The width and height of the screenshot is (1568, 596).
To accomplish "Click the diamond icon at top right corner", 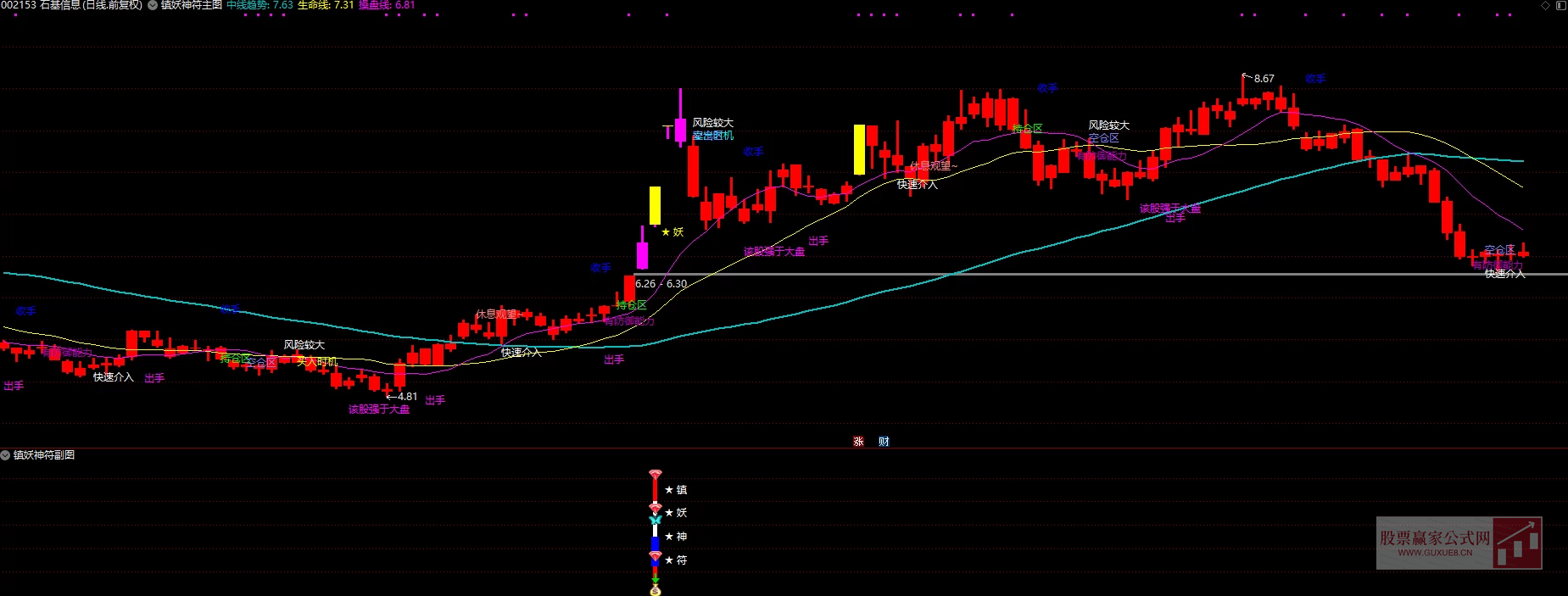I will (1545, 5).
